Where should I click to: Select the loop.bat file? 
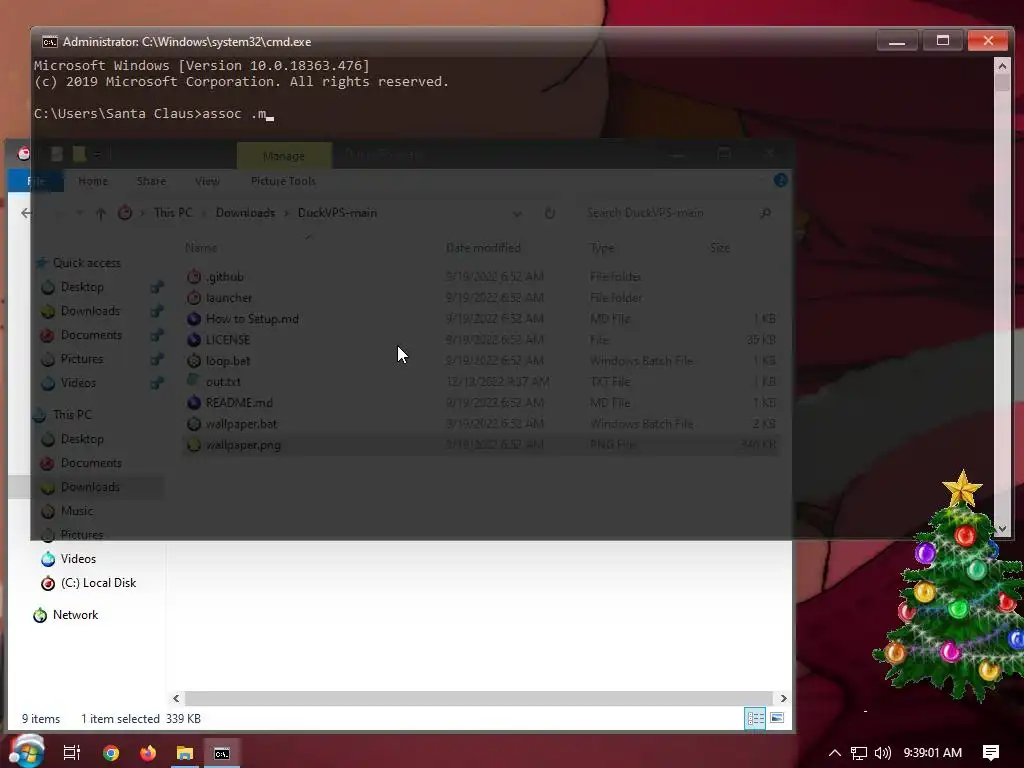228,360
